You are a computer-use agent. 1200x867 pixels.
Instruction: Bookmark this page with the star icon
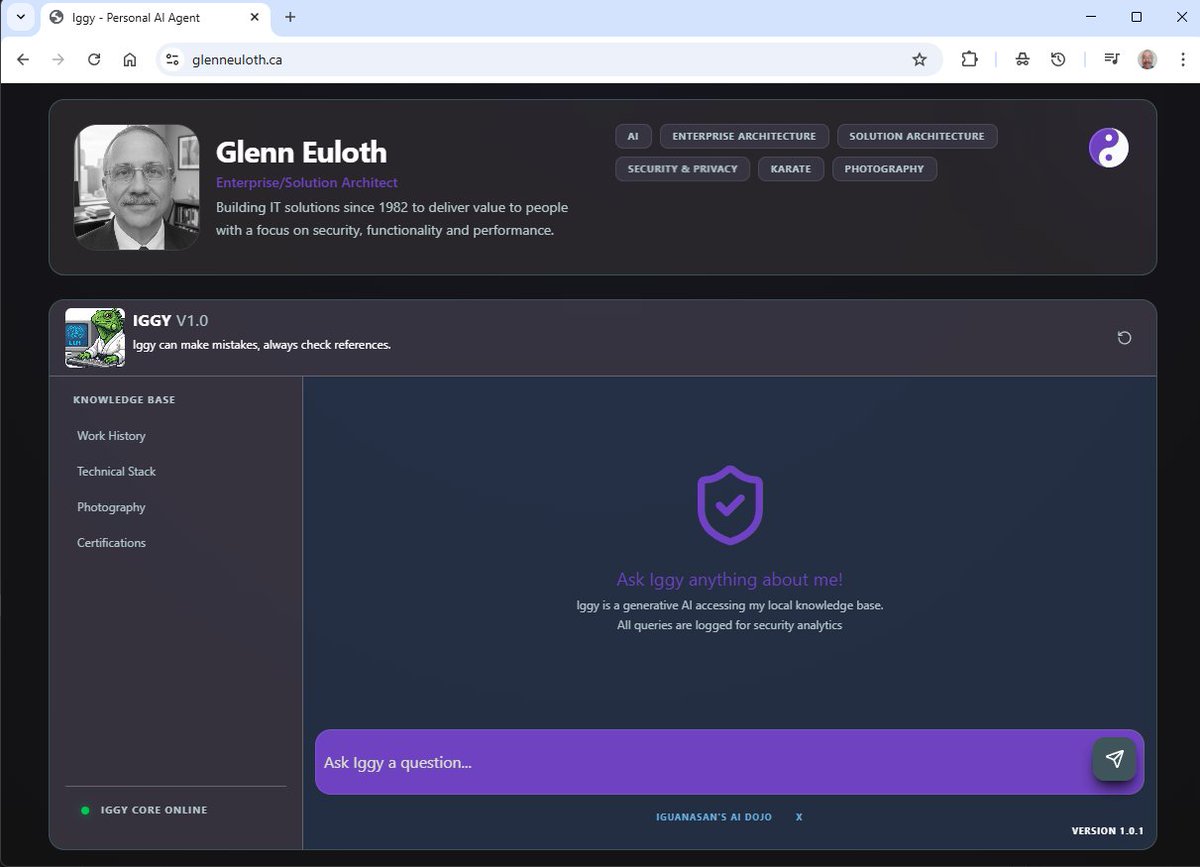click(919, 60)
